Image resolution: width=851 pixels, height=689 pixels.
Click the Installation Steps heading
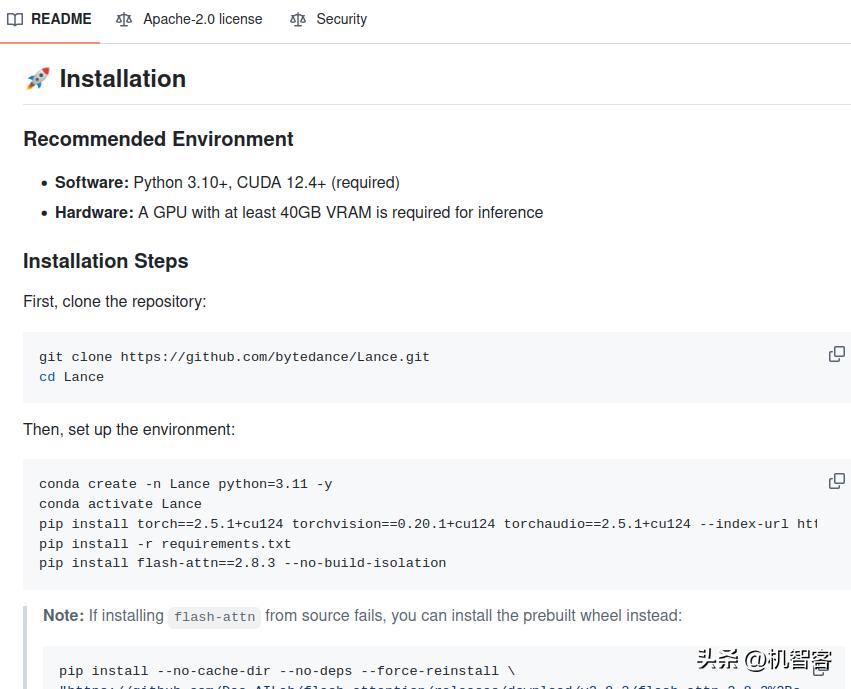click(106, 261)
